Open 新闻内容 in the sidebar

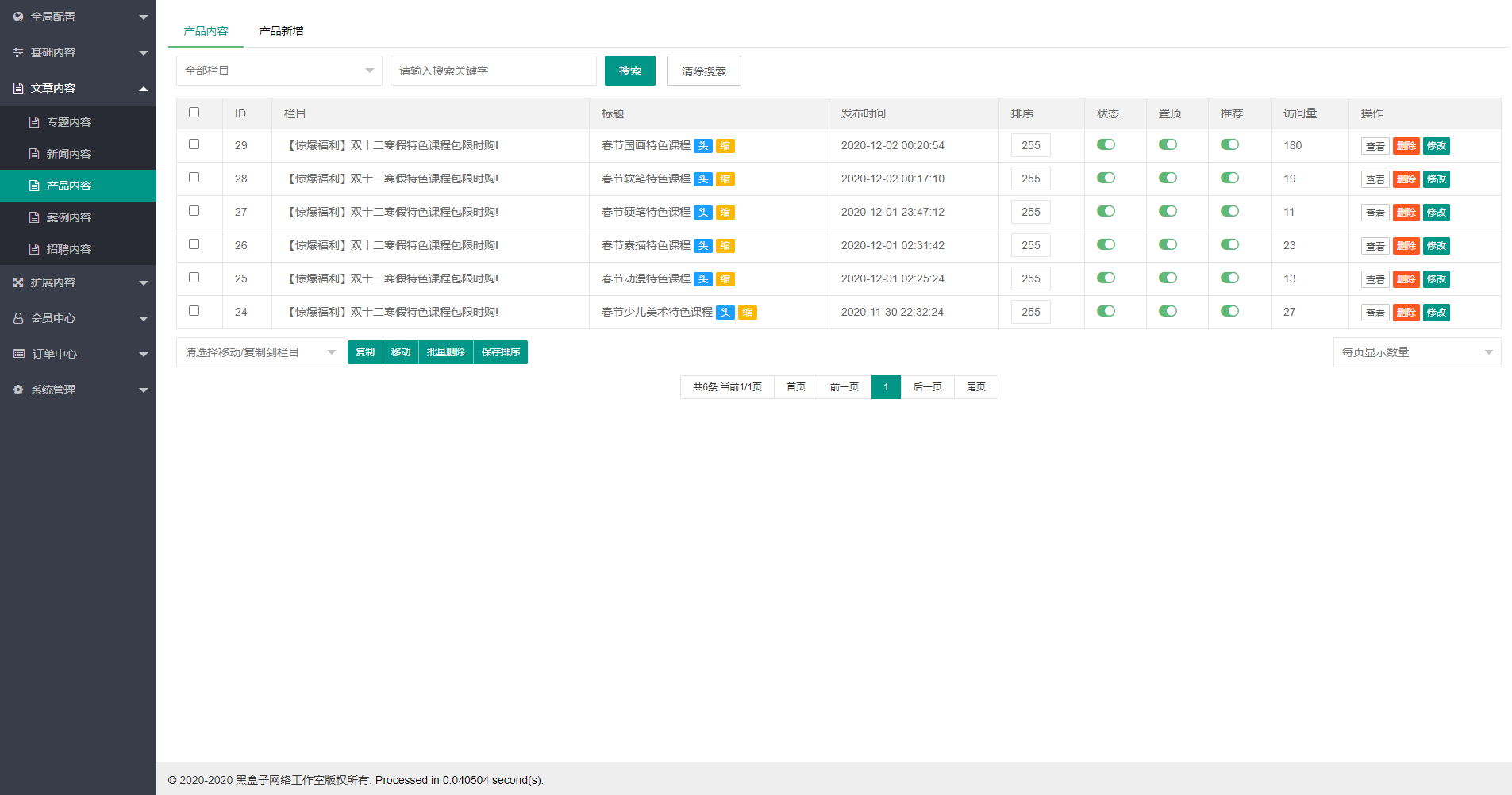coord(78,154)
